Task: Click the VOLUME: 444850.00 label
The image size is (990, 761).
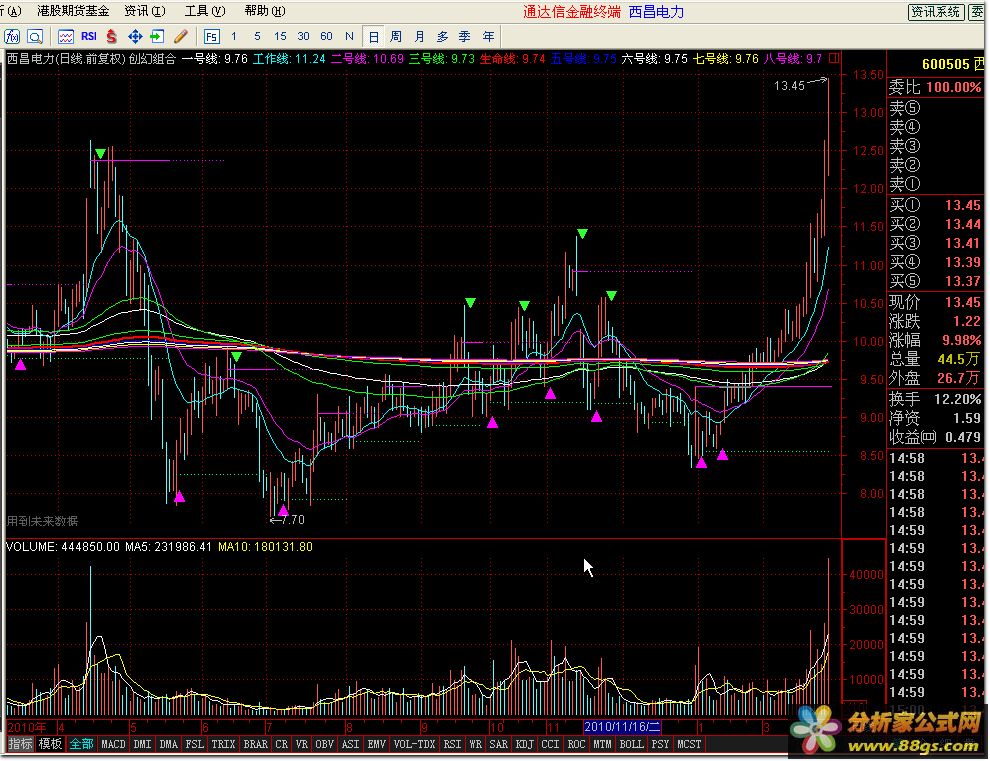Action: coord(63,547)
